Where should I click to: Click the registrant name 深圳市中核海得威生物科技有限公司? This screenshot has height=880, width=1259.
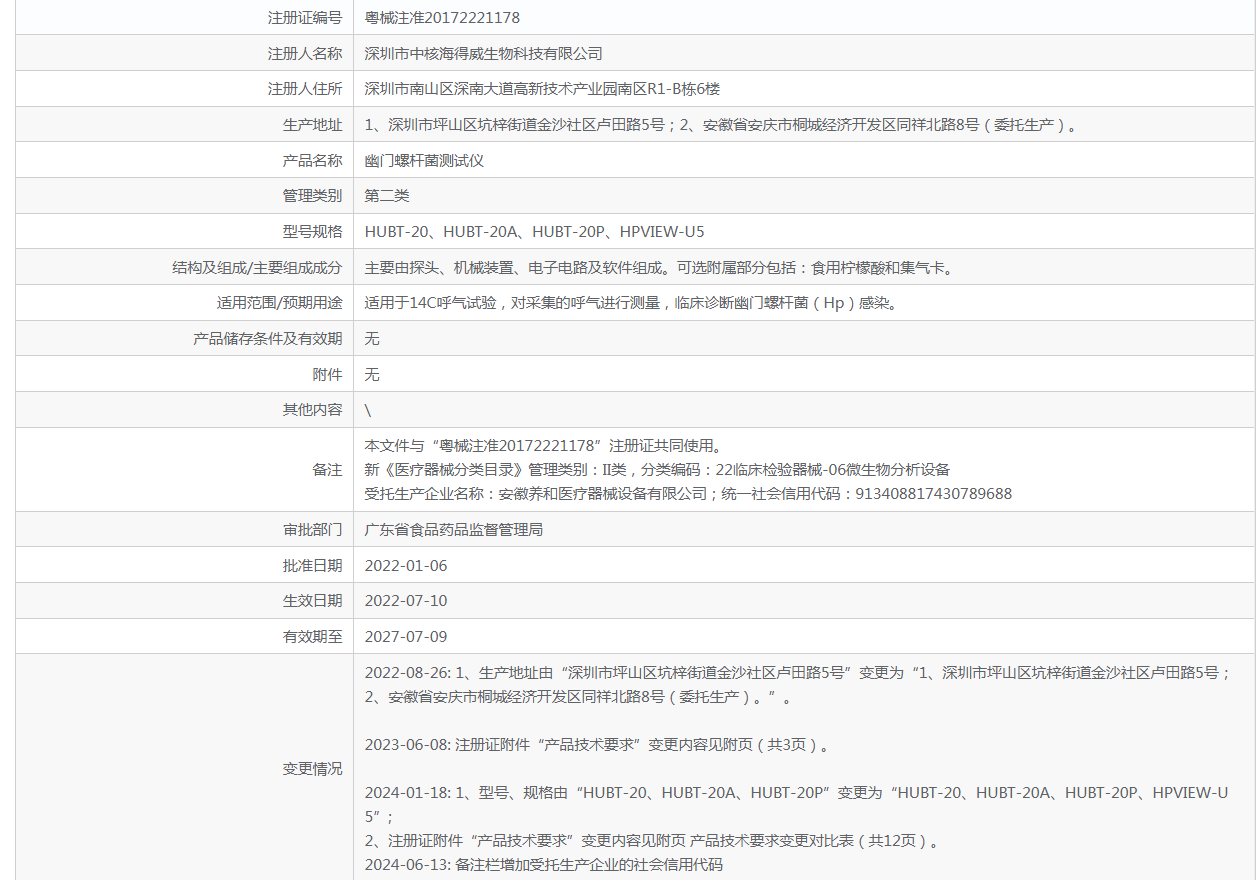tap(483, 54)
